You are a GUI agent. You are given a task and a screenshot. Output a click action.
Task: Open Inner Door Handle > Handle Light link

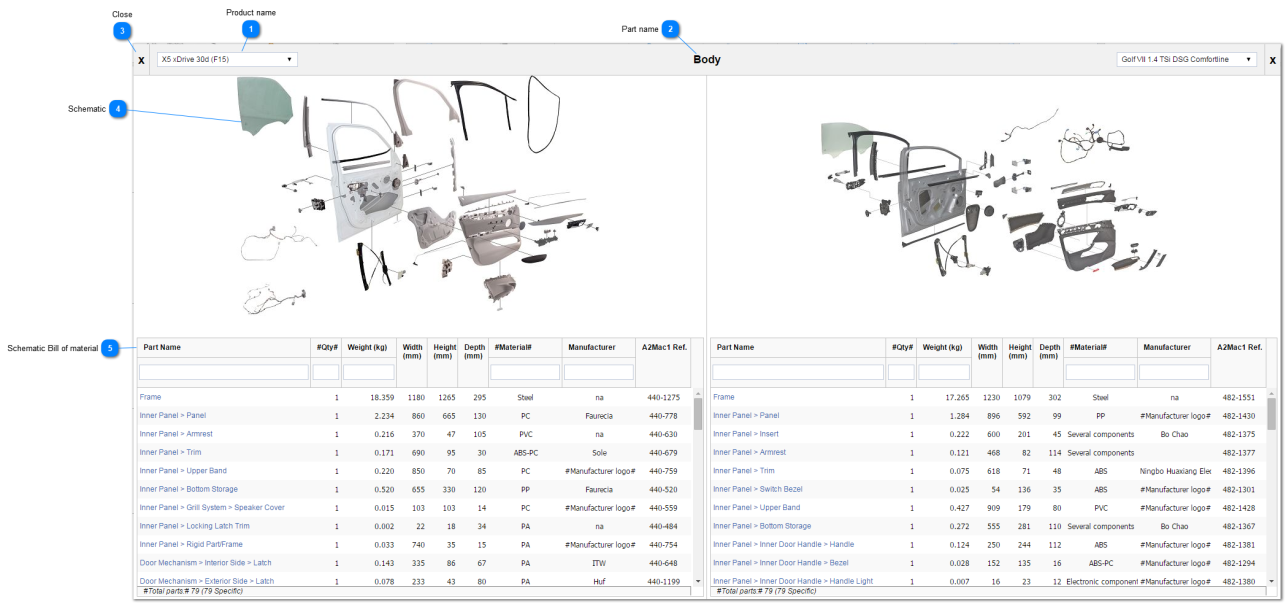click(x=793, y=581)
